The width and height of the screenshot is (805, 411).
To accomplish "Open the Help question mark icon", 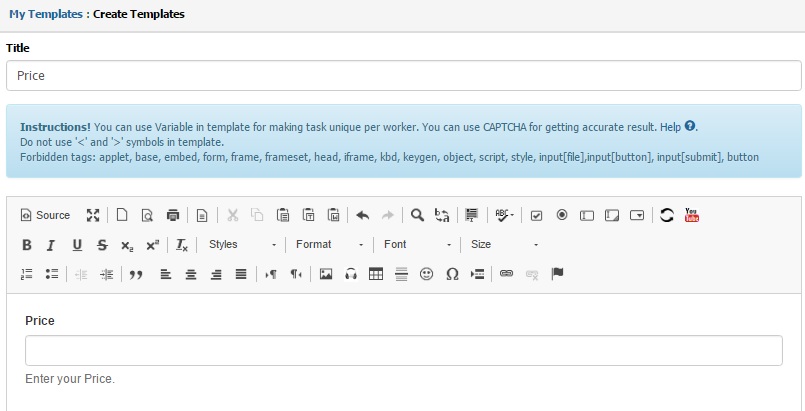I will pos(690,126).
